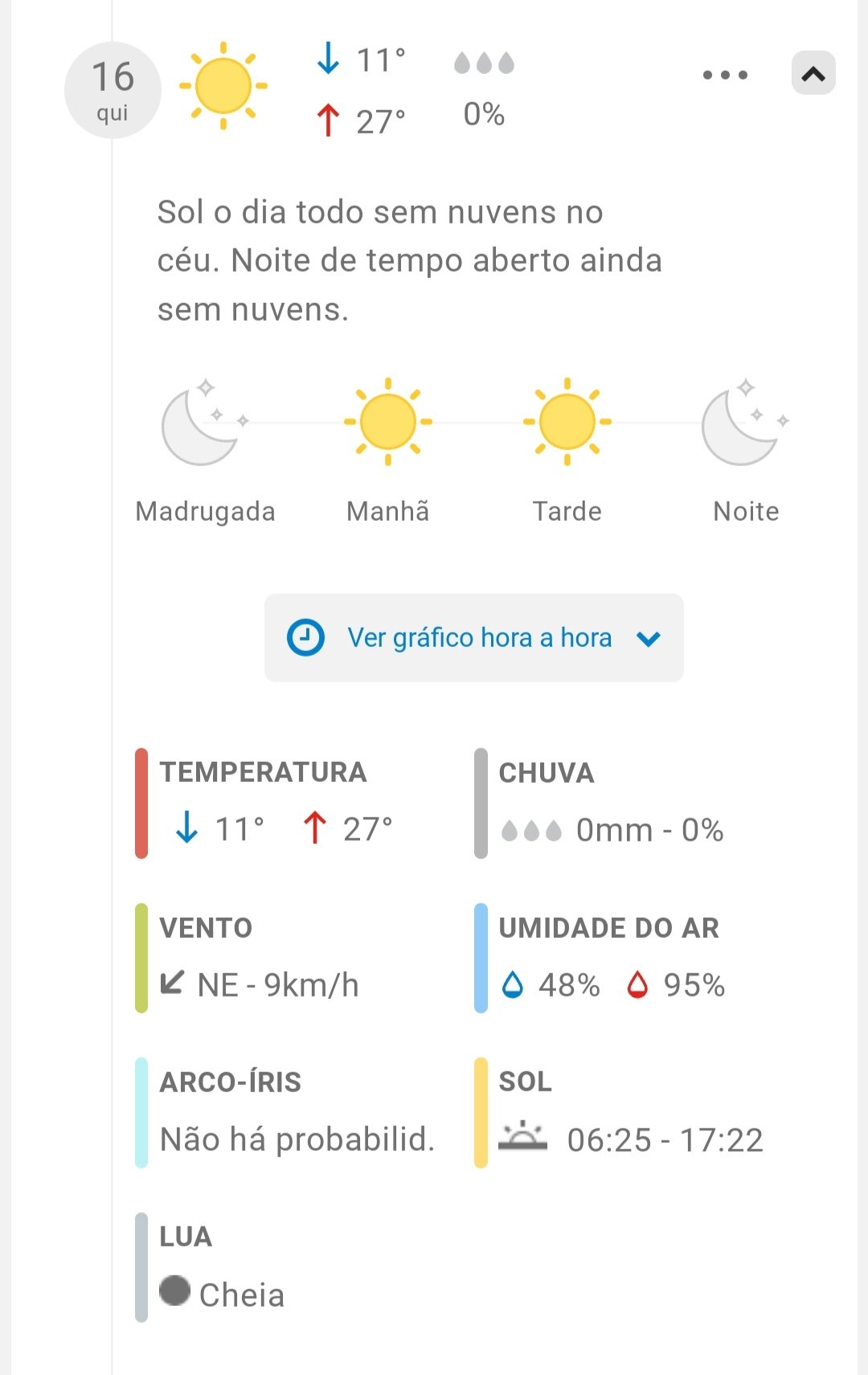Select the Manhã sun icon
The width and height of the screenshot is (868, 1375).
click(388, 422)
